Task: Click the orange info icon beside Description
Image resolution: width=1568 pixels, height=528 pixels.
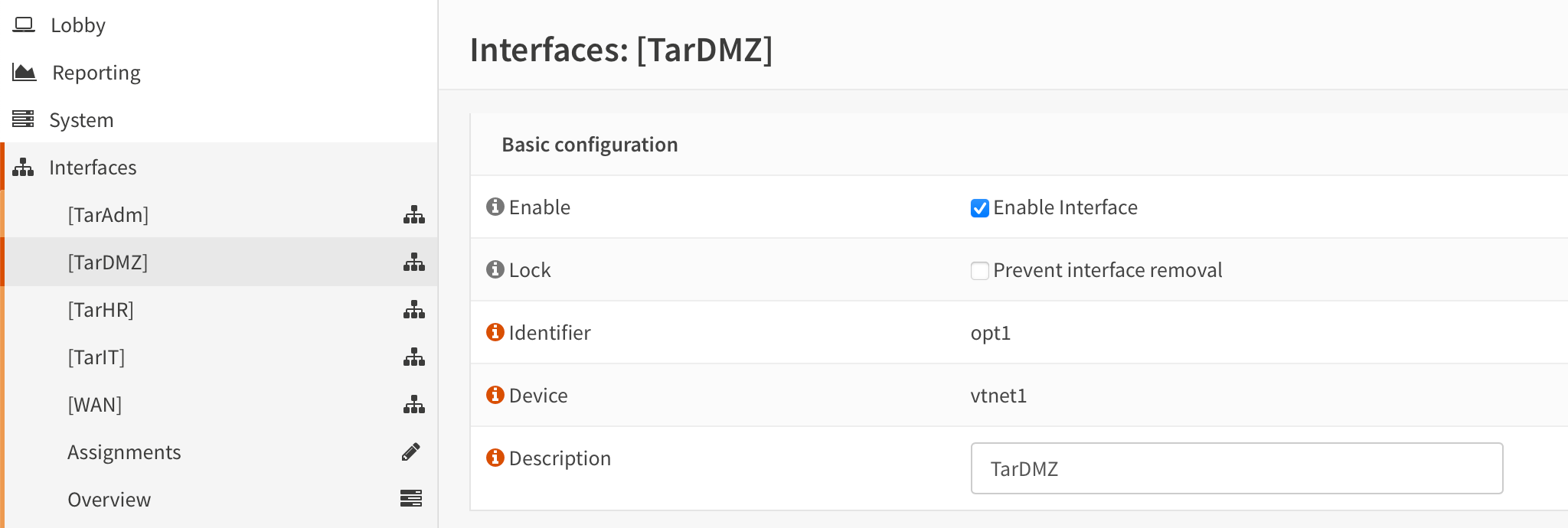Action: [495, 458]
